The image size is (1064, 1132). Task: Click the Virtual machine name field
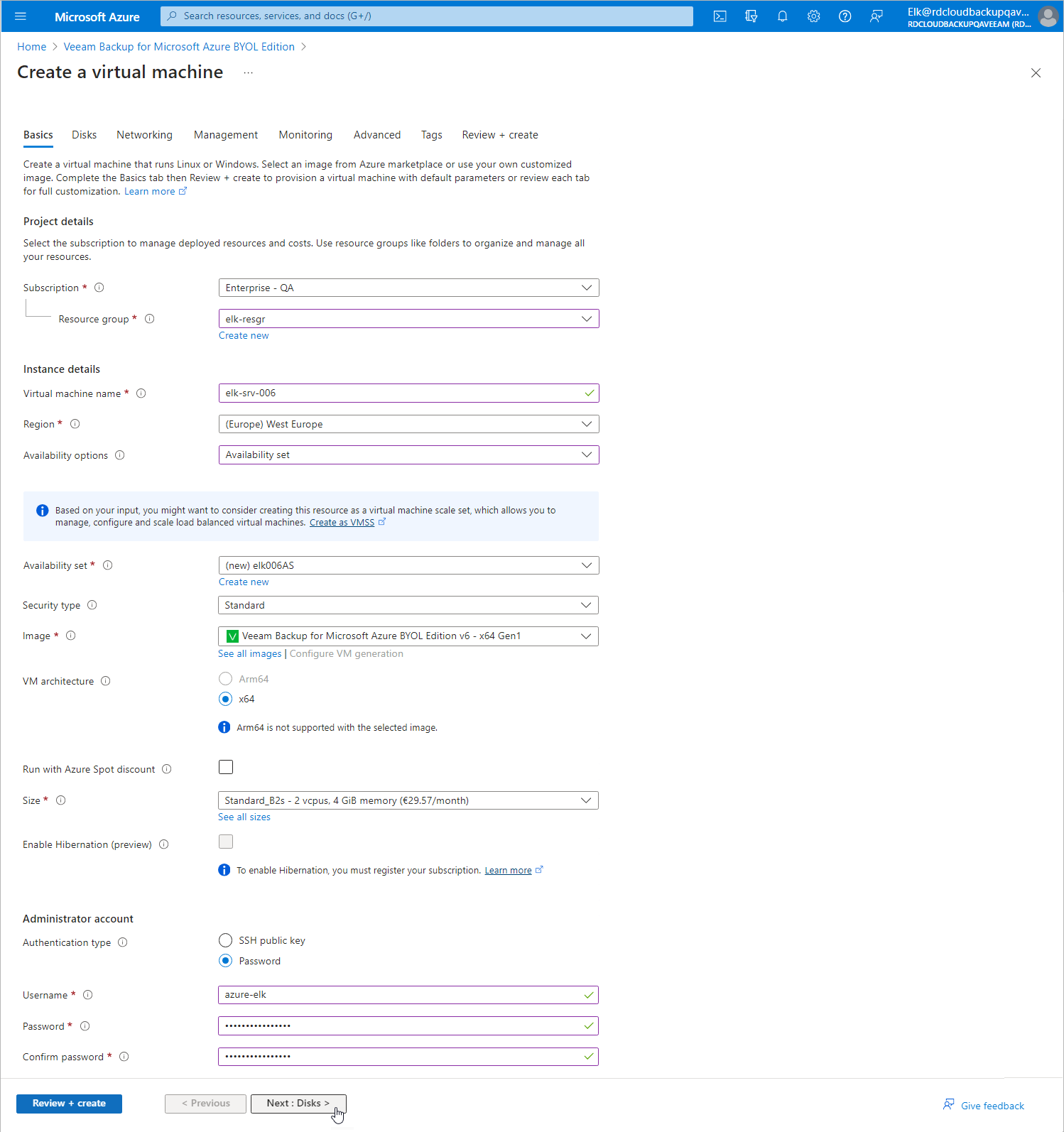pyautogui.click(x=408, y=393)
